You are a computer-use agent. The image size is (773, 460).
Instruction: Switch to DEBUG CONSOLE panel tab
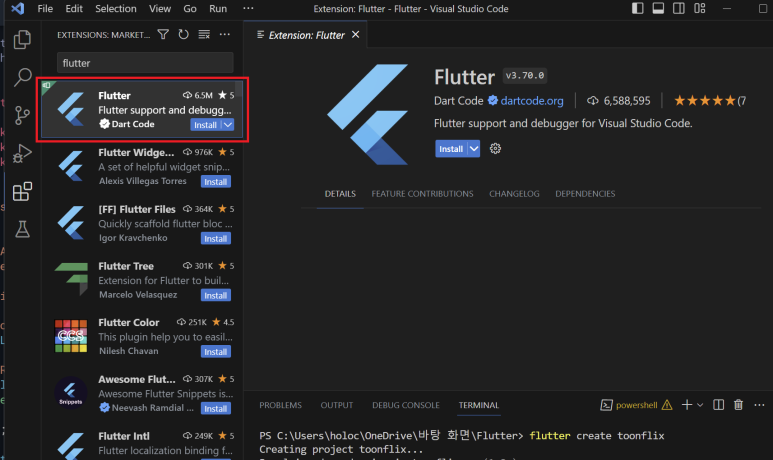[406, 405]
